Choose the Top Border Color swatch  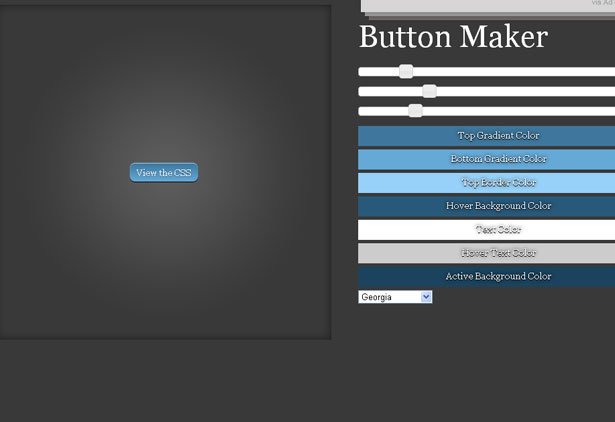click(x=486, y=183)
